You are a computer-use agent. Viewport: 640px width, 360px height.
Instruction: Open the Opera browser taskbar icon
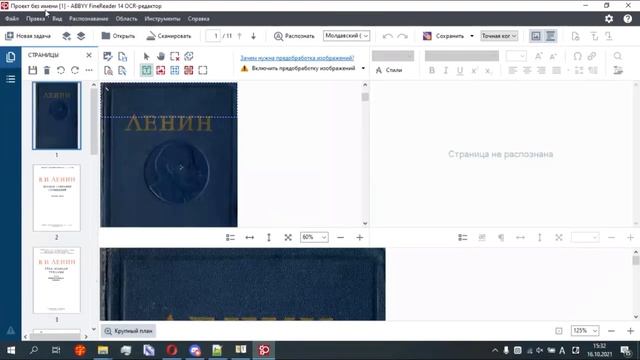click(x=172, y=350)
